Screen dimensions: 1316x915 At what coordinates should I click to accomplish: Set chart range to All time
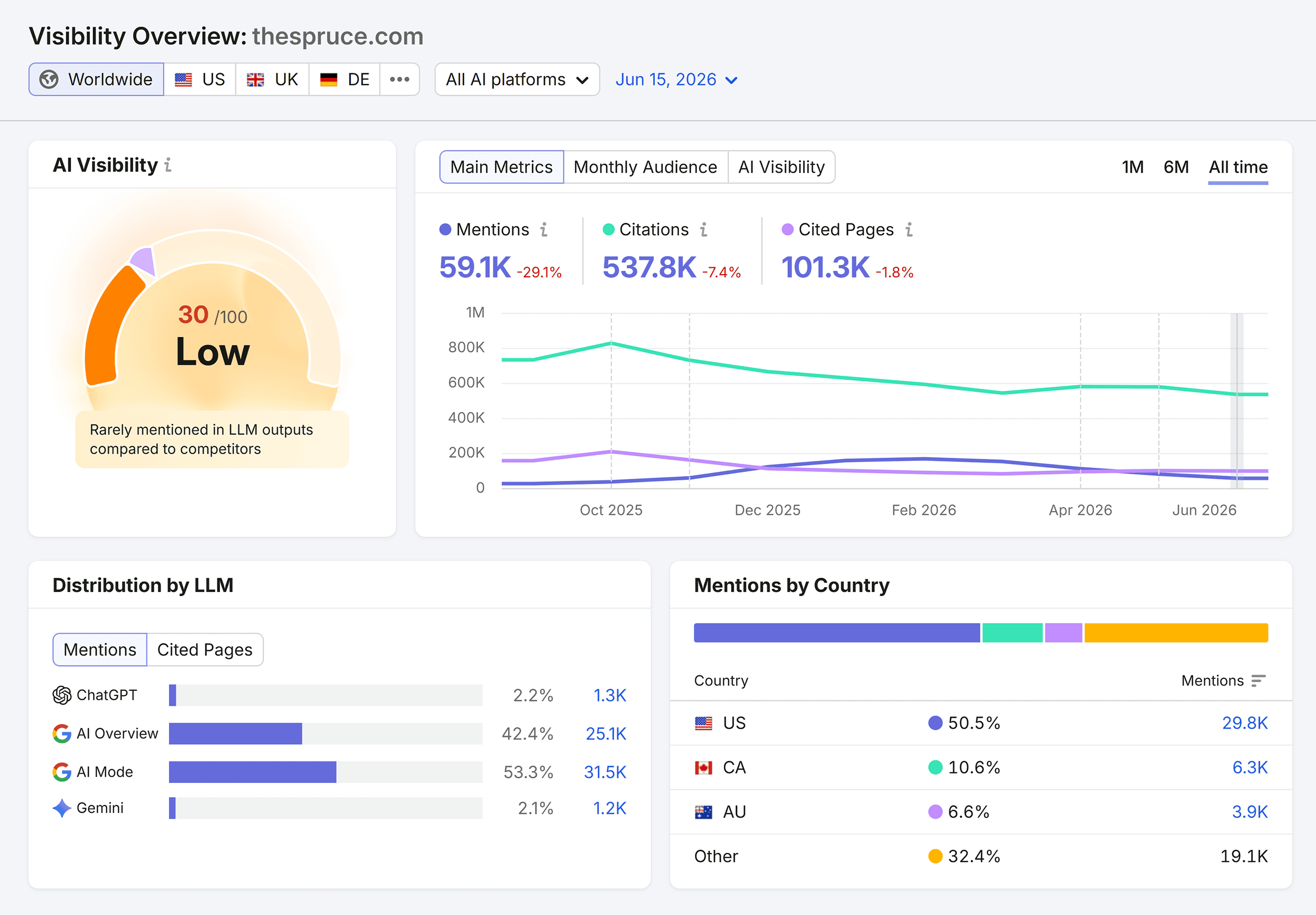(x=1238, y=168)
